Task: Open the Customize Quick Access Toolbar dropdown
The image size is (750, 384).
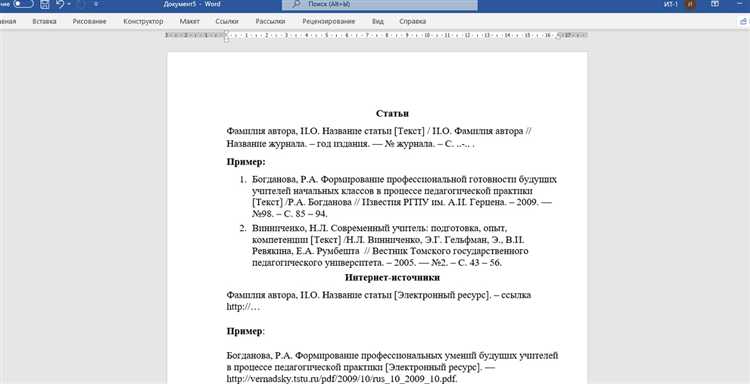Action: pos(96,4)
